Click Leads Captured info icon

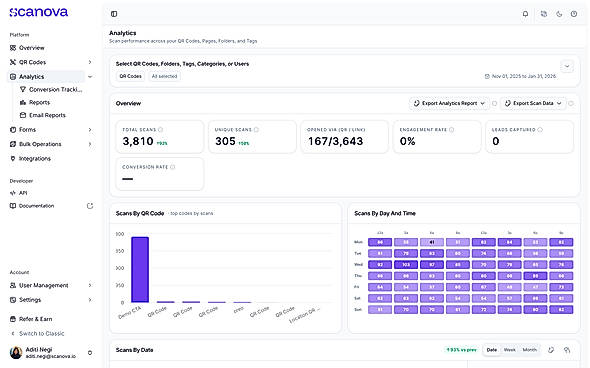pos(540,129)
